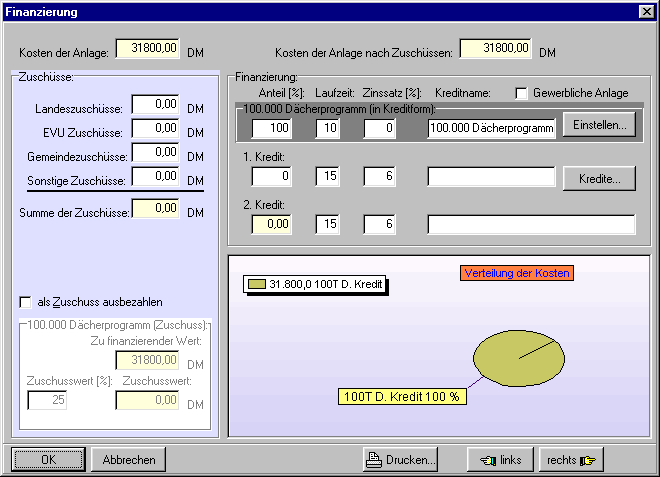Click the right-pointing hand 'rechts' button
660x477 pixels.
[x=570, y=460]
